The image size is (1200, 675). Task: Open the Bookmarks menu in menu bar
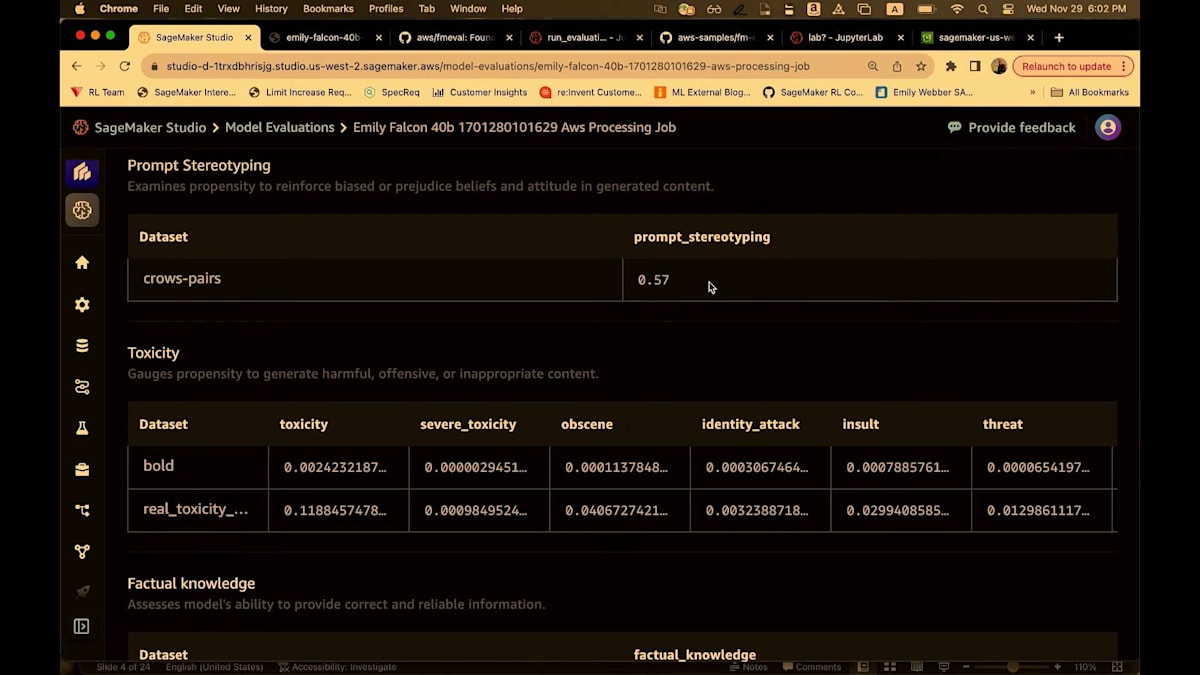coord(328,9)
